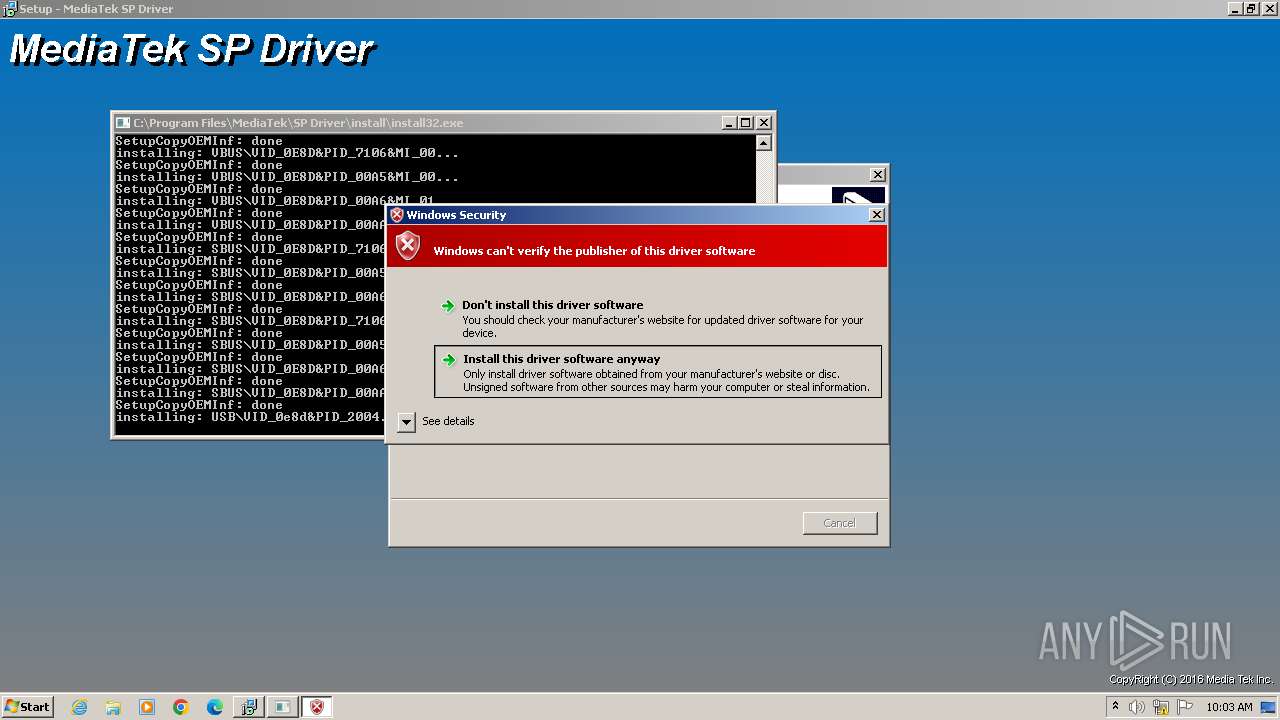Open Windows Media Player from taskbar
Viewport: 1280px width, 720px height.
tap(147, 707)
